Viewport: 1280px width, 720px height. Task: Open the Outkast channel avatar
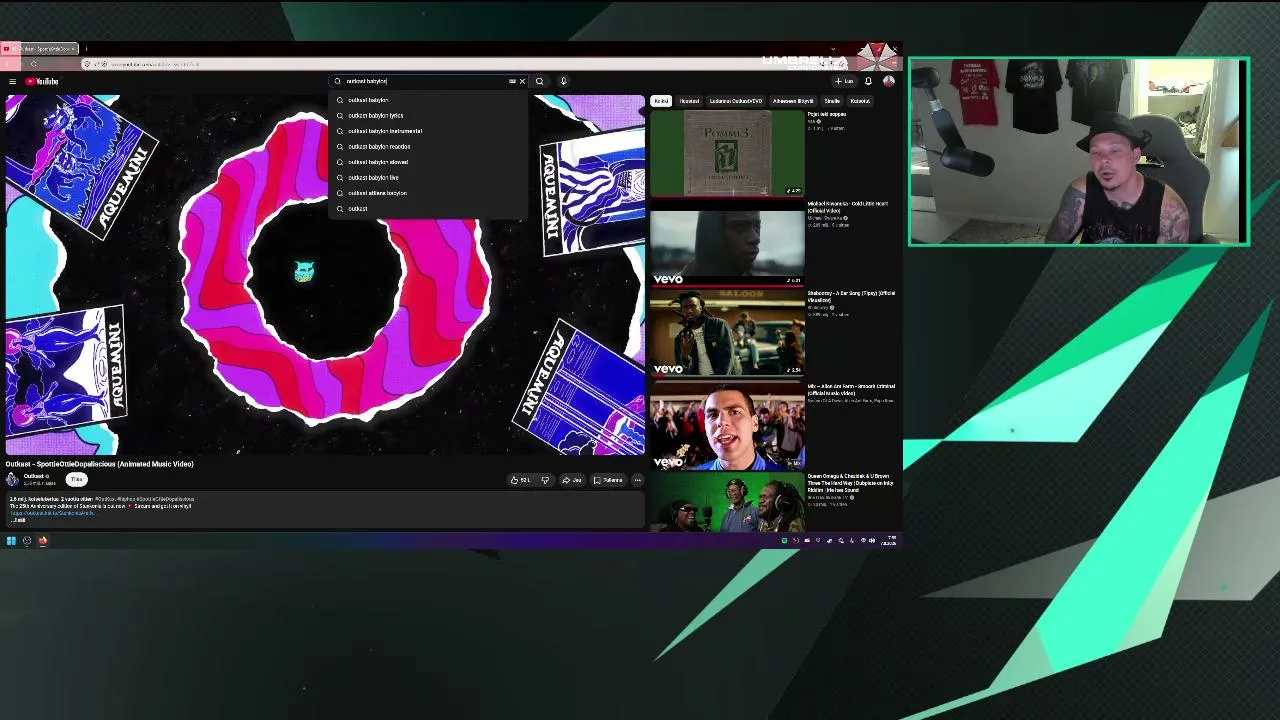tap(13, 479)
